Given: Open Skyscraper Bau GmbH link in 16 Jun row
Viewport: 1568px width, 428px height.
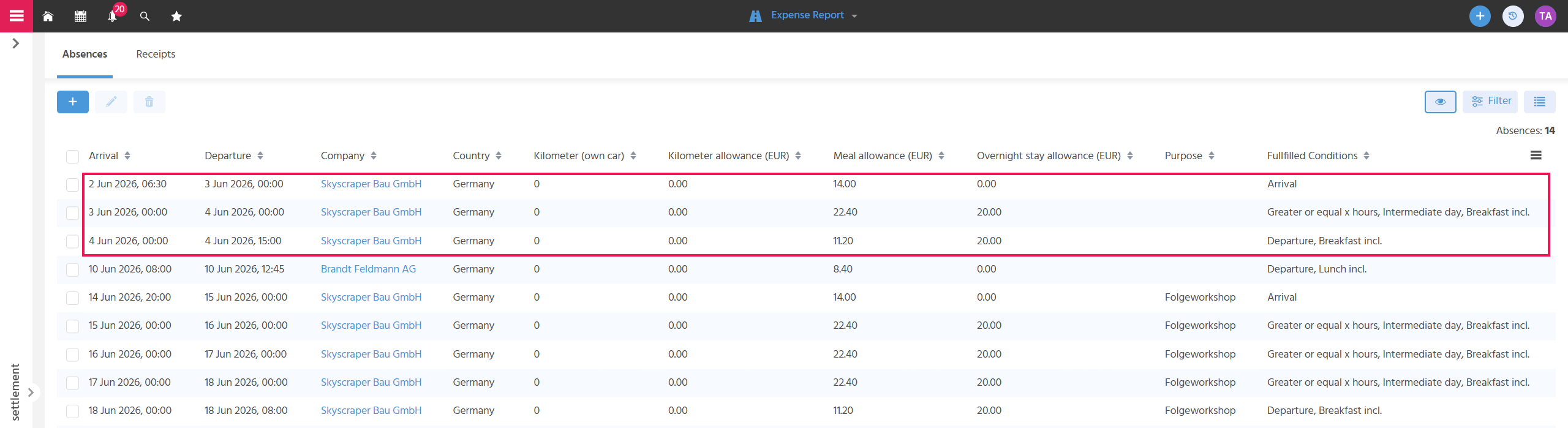Looking at the screenshot, I should [x=371, y=354].
